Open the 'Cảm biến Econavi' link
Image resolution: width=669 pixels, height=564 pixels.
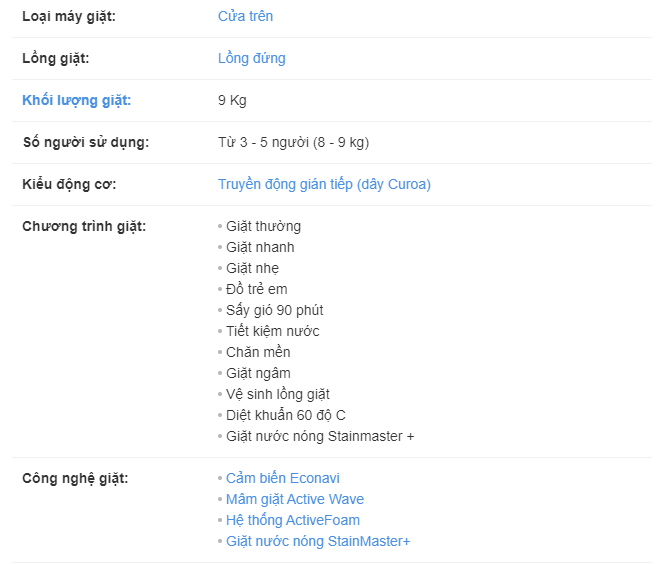pos(283,478)
